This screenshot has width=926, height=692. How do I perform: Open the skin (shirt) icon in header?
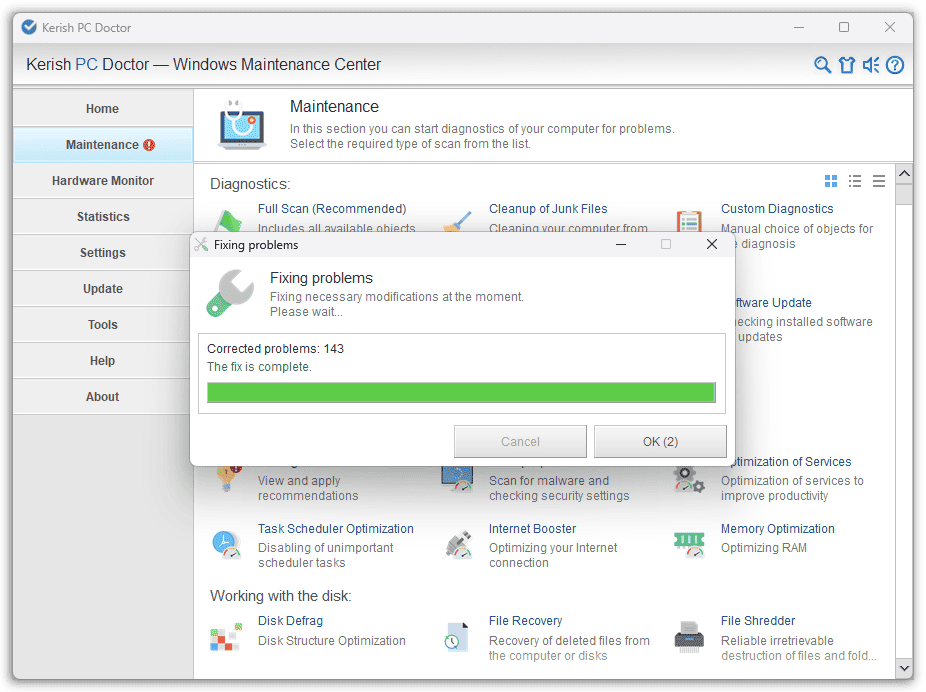tap(847, 65)
